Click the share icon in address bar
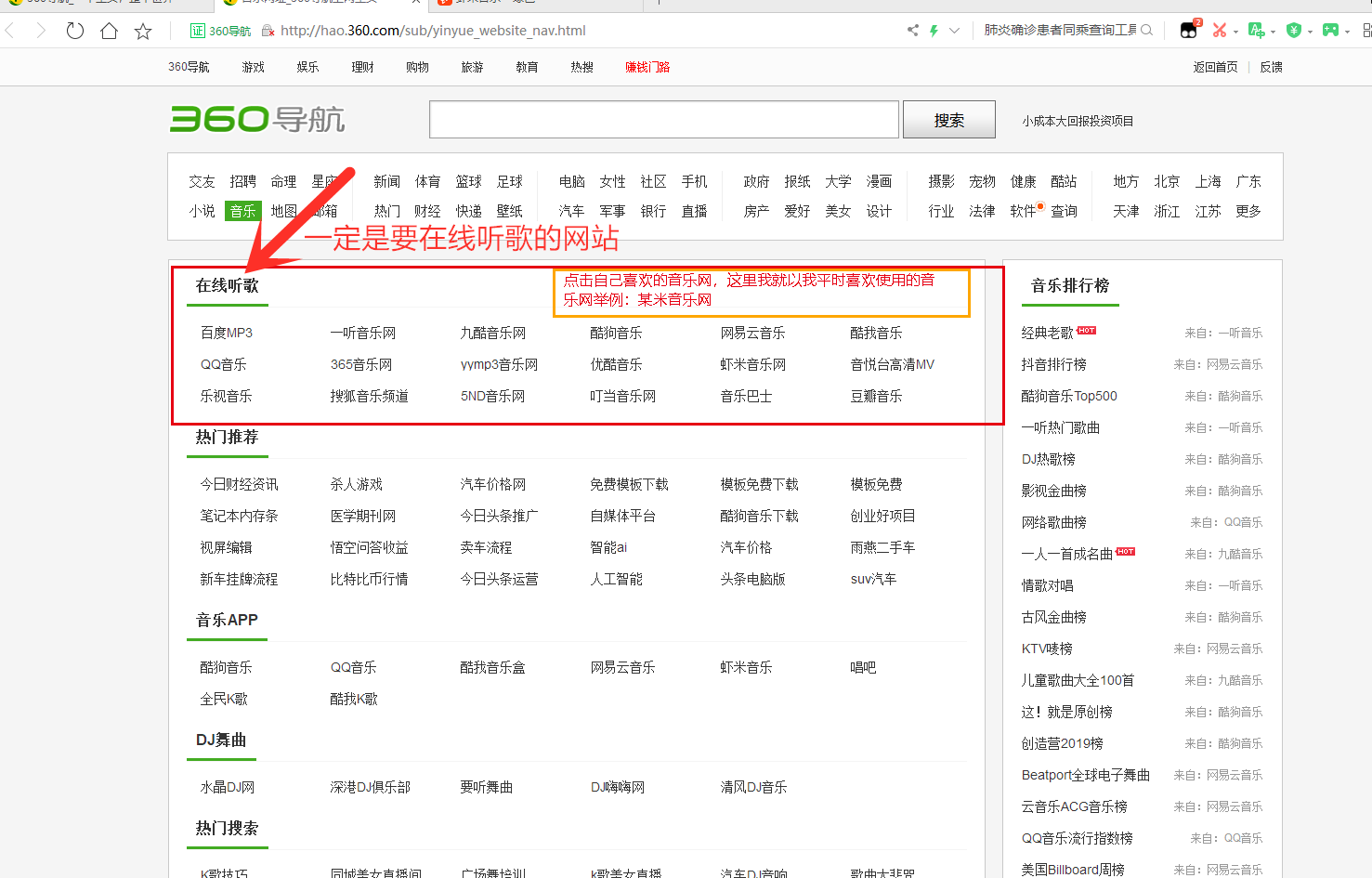The image size is (1372, 878). (913, 31)
